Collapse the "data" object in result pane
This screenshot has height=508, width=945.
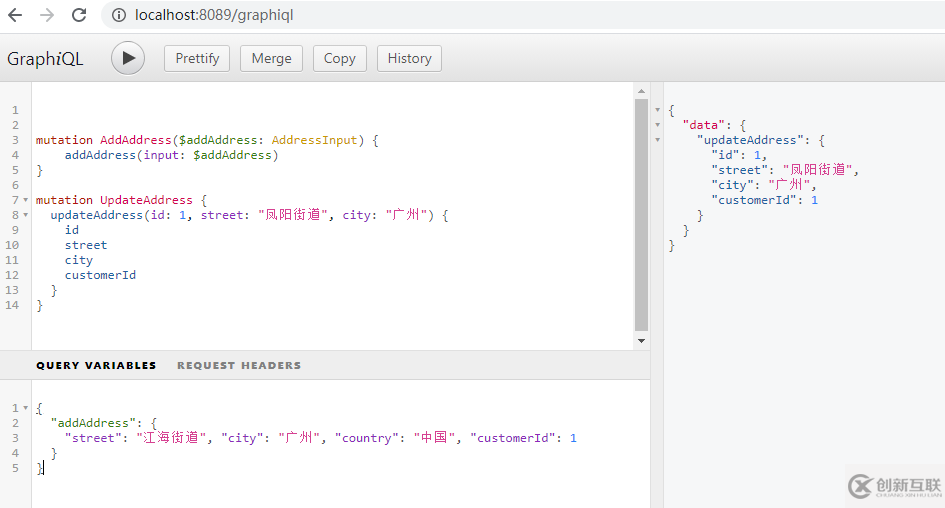point(658,125)
